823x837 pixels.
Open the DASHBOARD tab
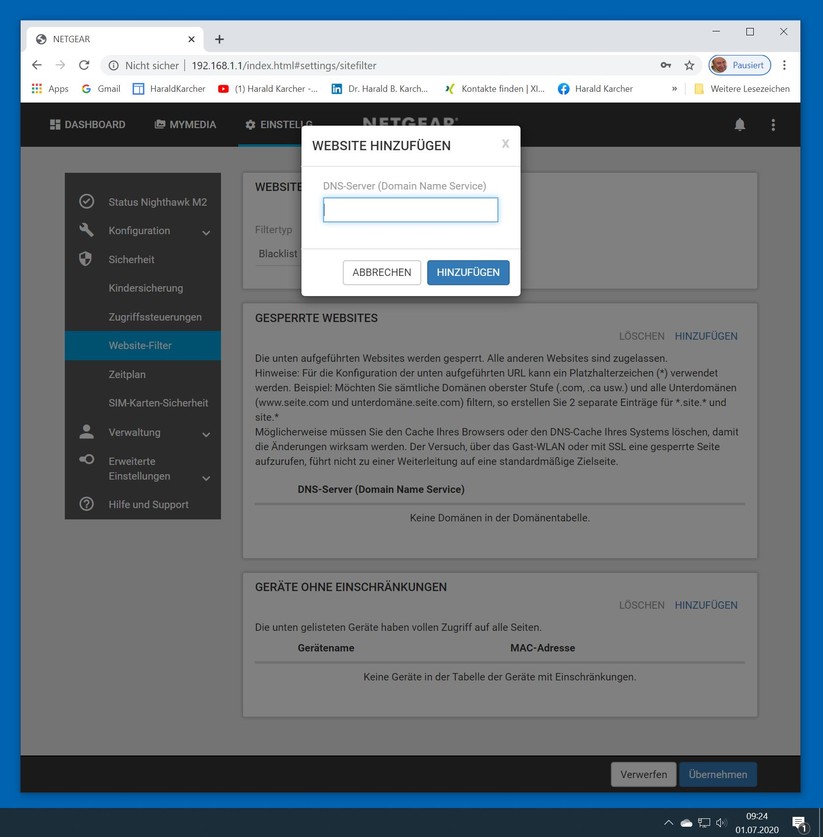(x=88, y=124)
